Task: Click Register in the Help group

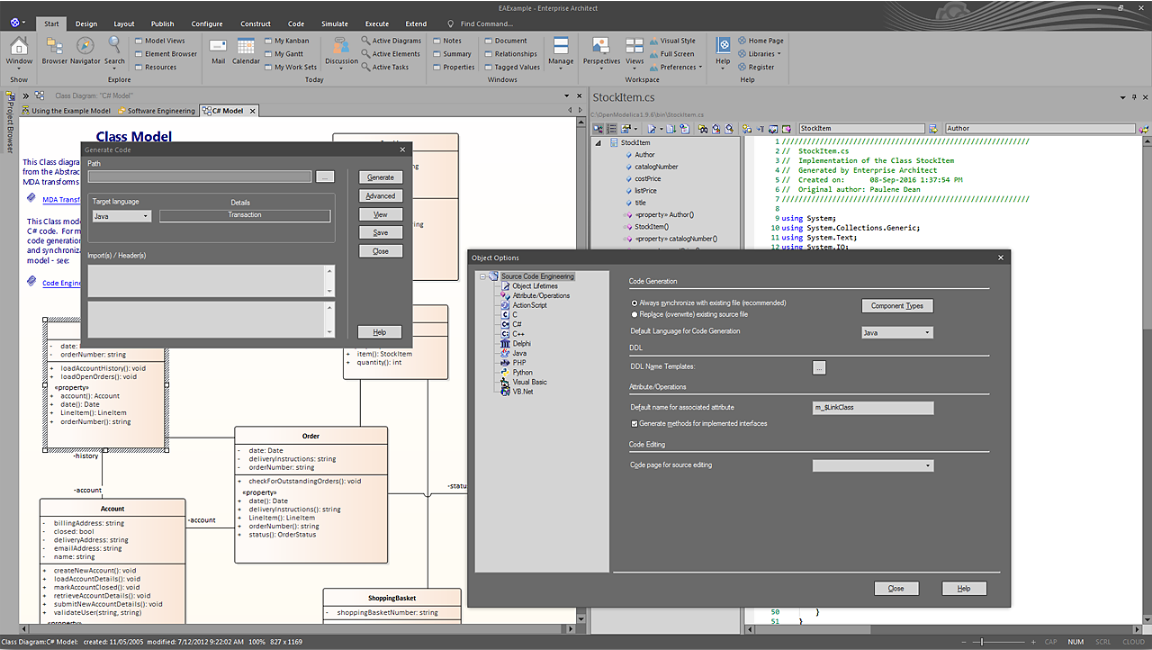Action: coord(756,68)
